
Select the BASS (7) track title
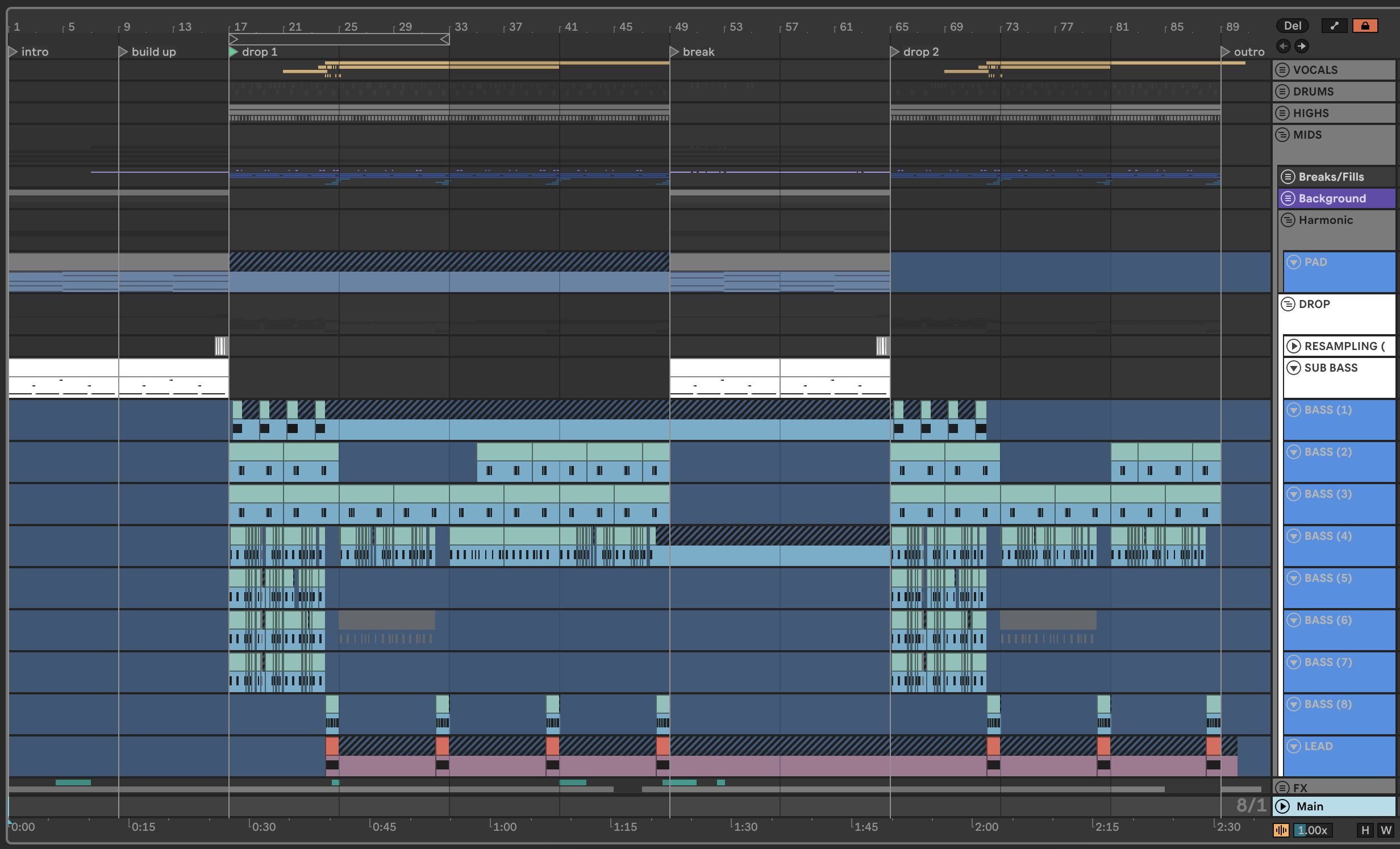pyautogui.click(x=1328, y=662)
